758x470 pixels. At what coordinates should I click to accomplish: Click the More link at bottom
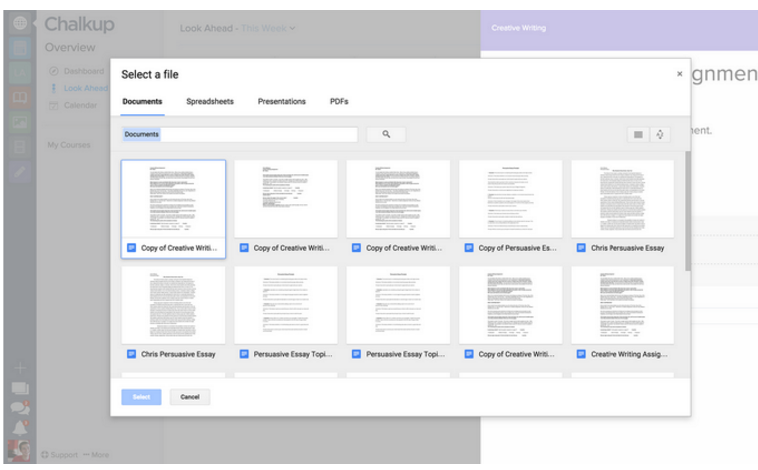(96, 455)
